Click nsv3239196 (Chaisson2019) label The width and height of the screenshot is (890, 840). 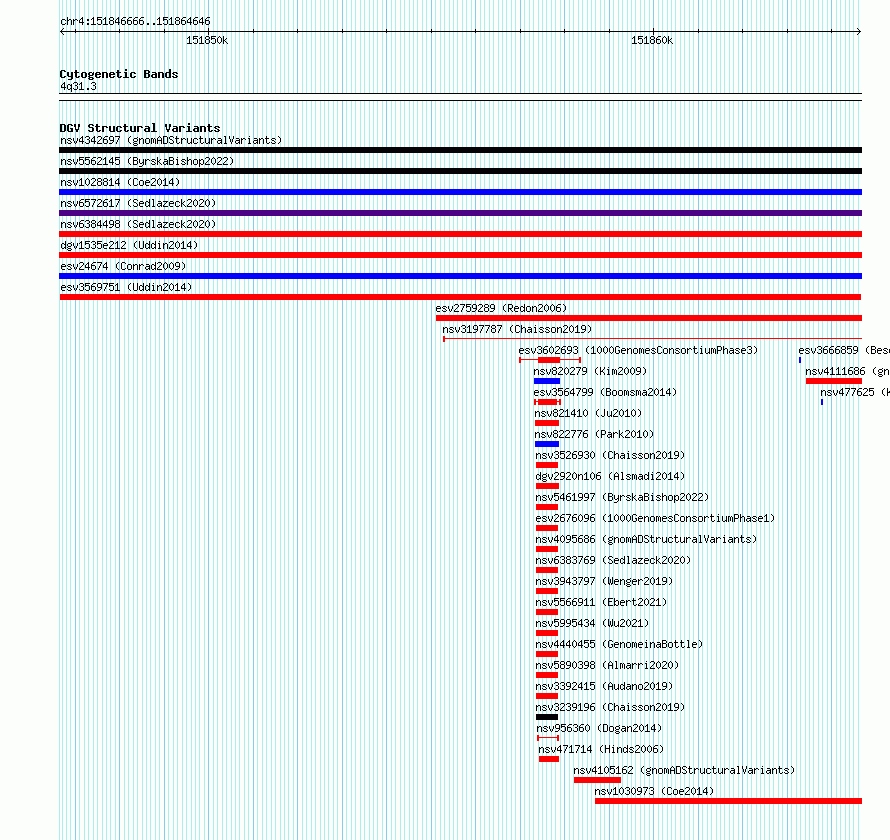pyautogui.click(x=610, y=707)
